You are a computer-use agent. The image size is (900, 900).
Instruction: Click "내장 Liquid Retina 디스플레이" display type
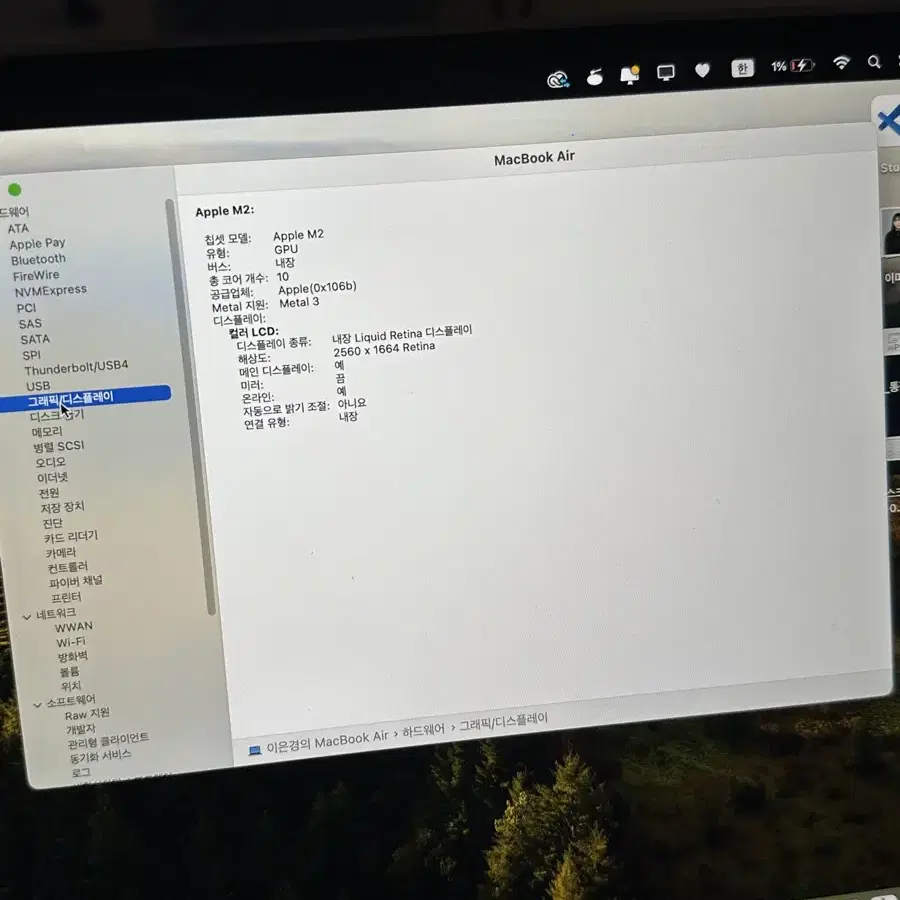coord(402,334)
